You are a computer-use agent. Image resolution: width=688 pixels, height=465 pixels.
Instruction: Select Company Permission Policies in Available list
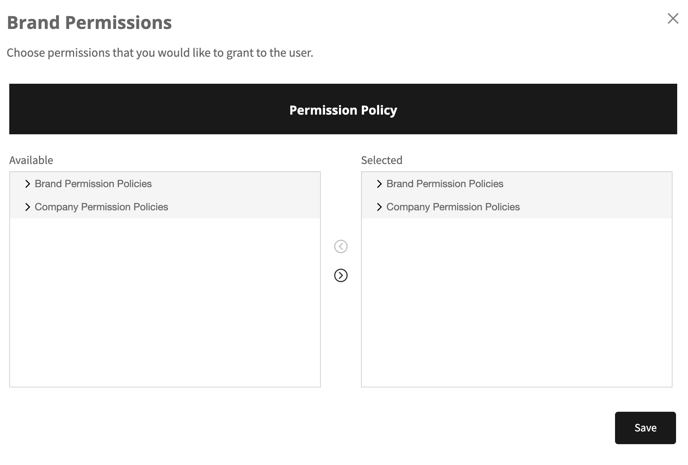101,207
